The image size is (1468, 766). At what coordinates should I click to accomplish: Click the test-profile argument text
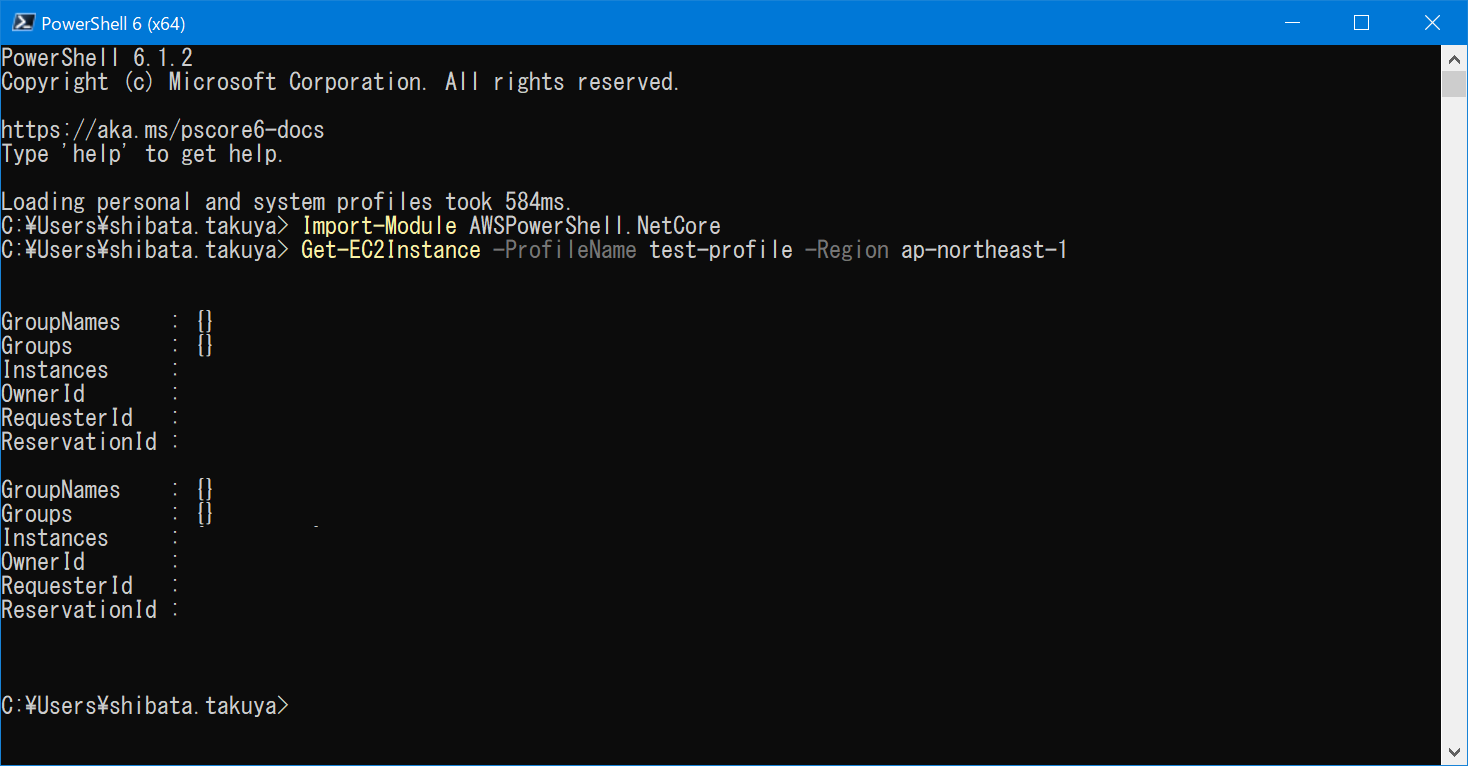[719, 249]
